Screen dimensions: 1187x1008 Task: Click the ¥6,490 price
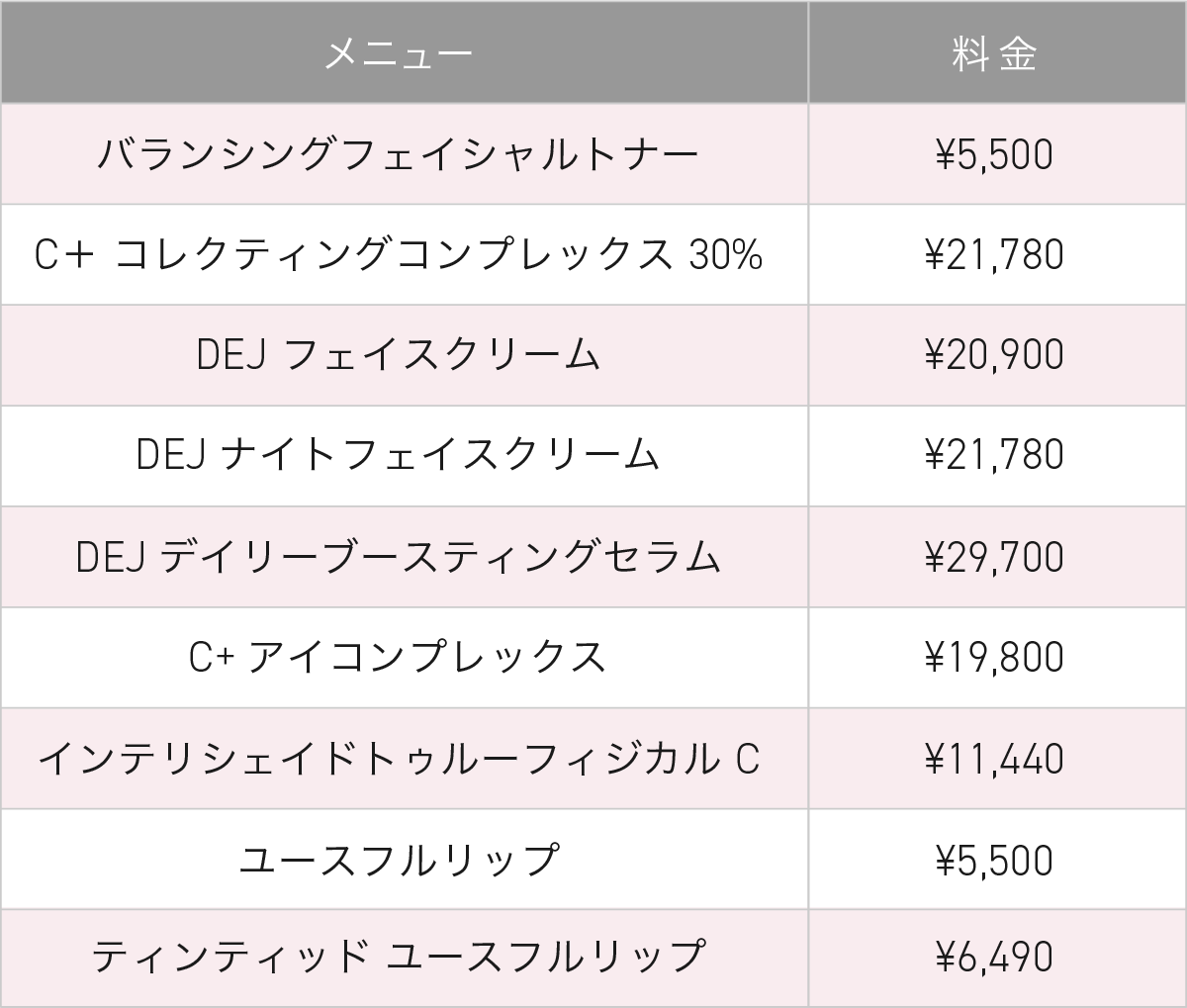pos(994,957)
